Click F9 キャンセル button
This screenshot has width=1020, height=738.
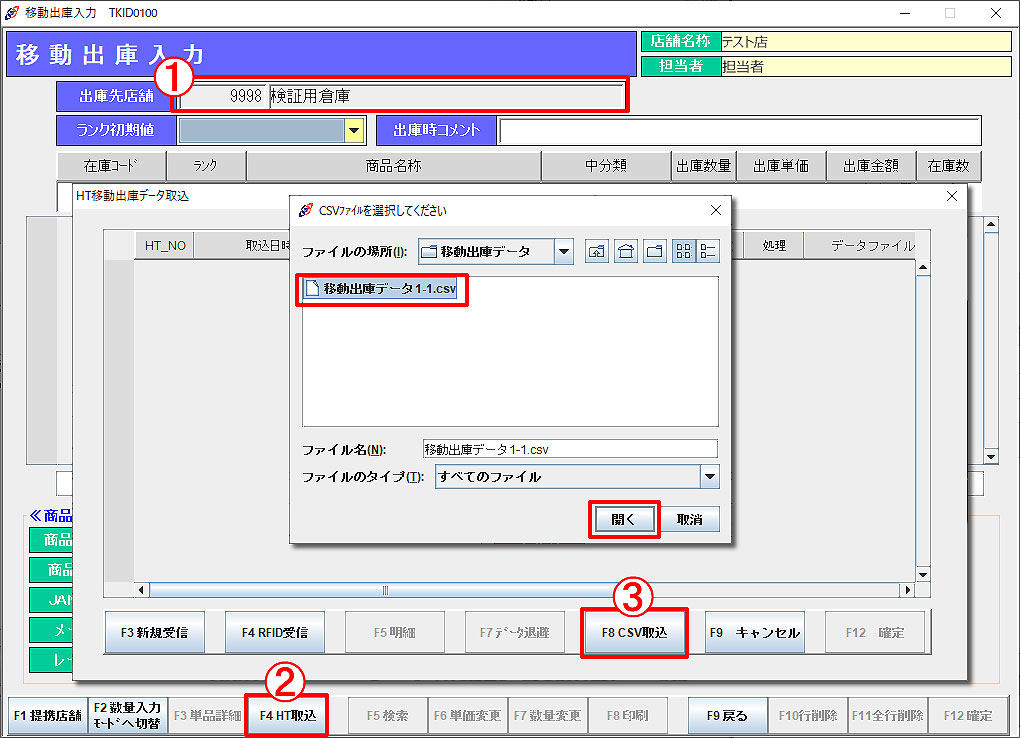(x=755, y=632)
